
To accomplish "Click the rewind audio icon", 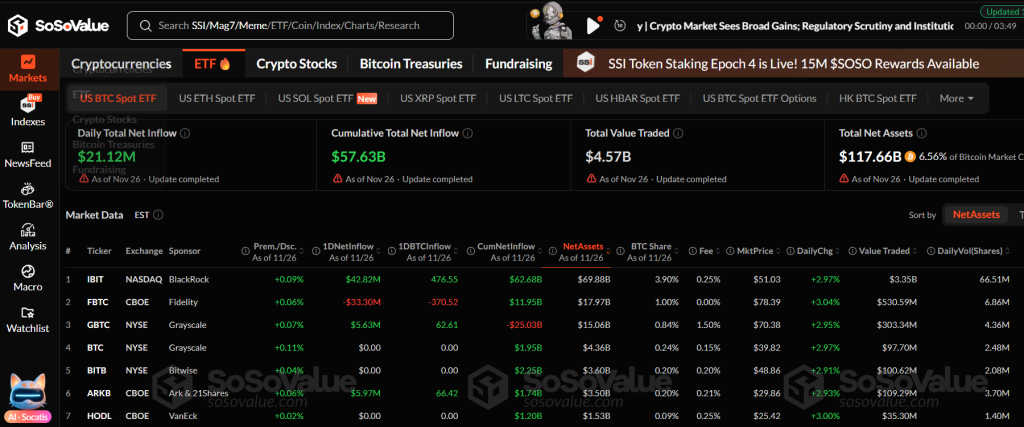I will [x=622, y=25].
